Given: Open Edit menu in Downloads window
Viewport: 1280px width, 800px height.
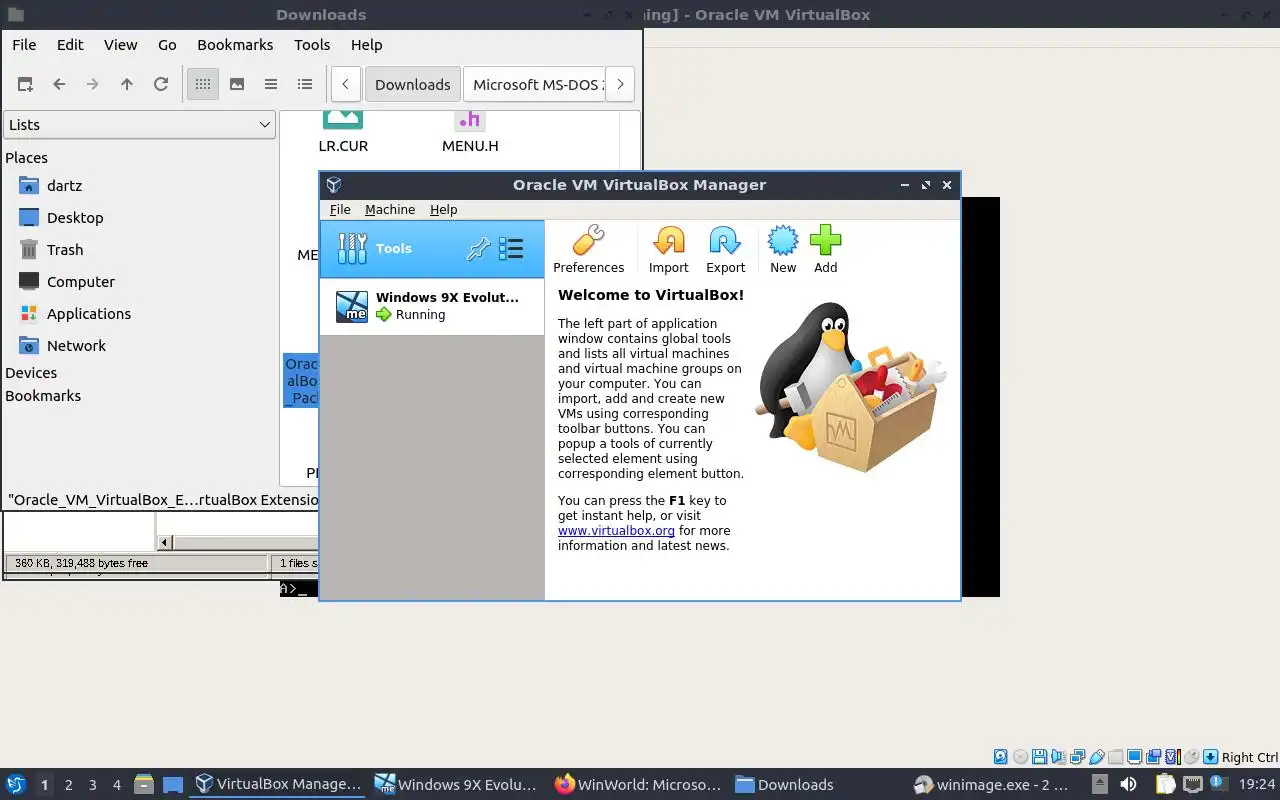Looking at the screenshot, I should 70,45.
